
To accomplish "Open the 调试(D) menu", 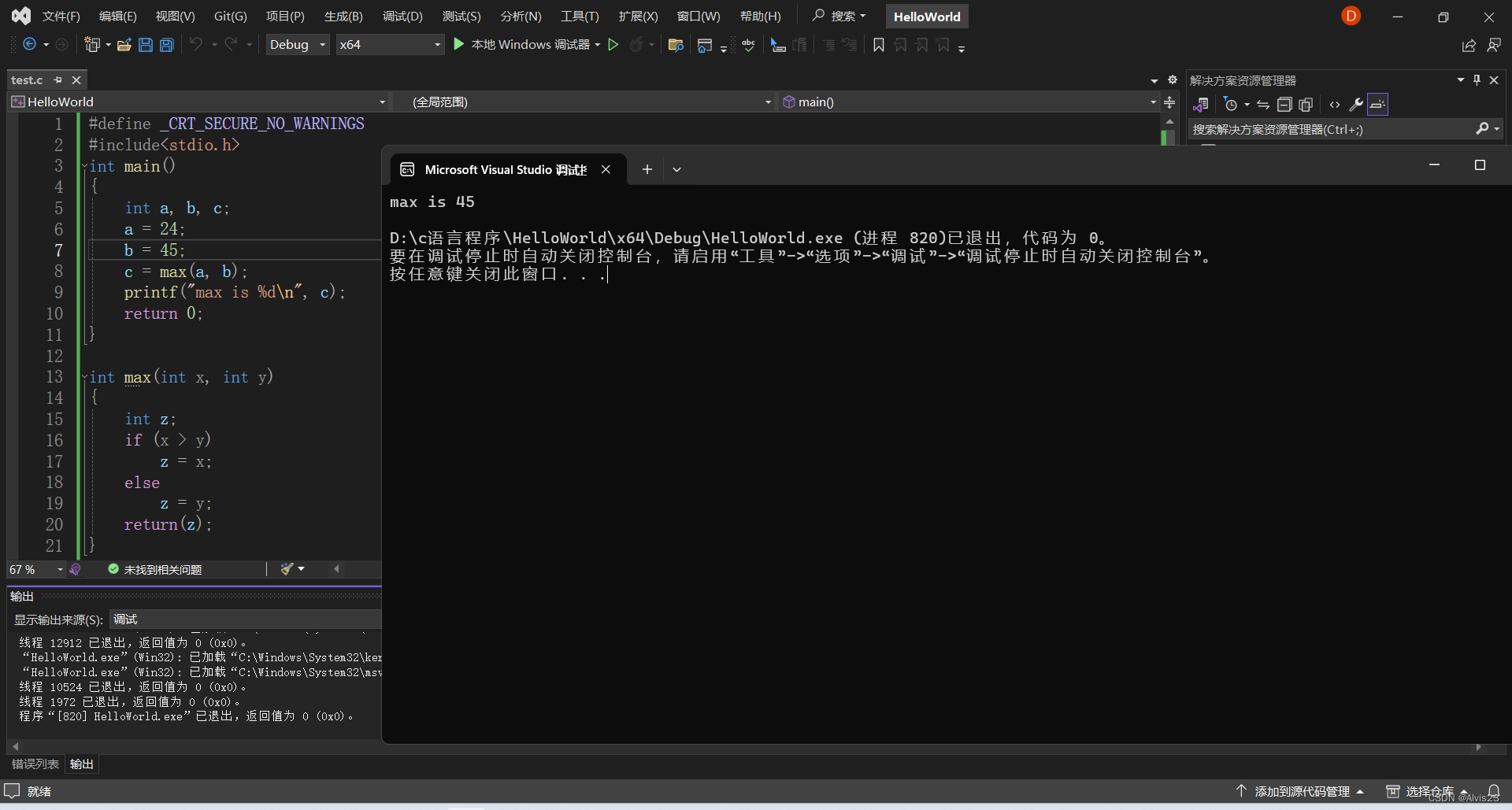I will pos(402,16).
